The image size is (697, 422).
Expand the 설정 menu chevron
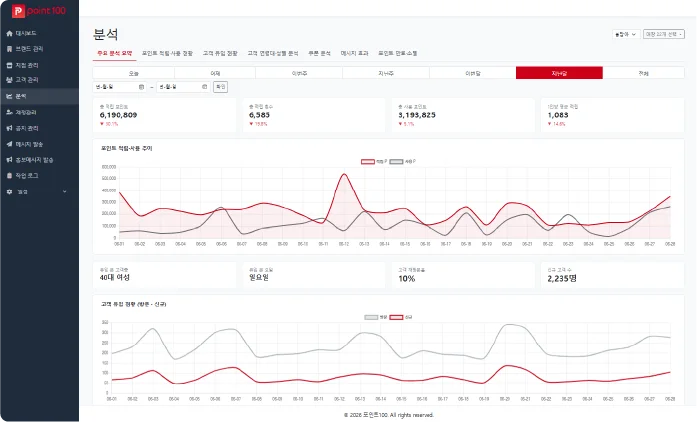tap(64, 192)
